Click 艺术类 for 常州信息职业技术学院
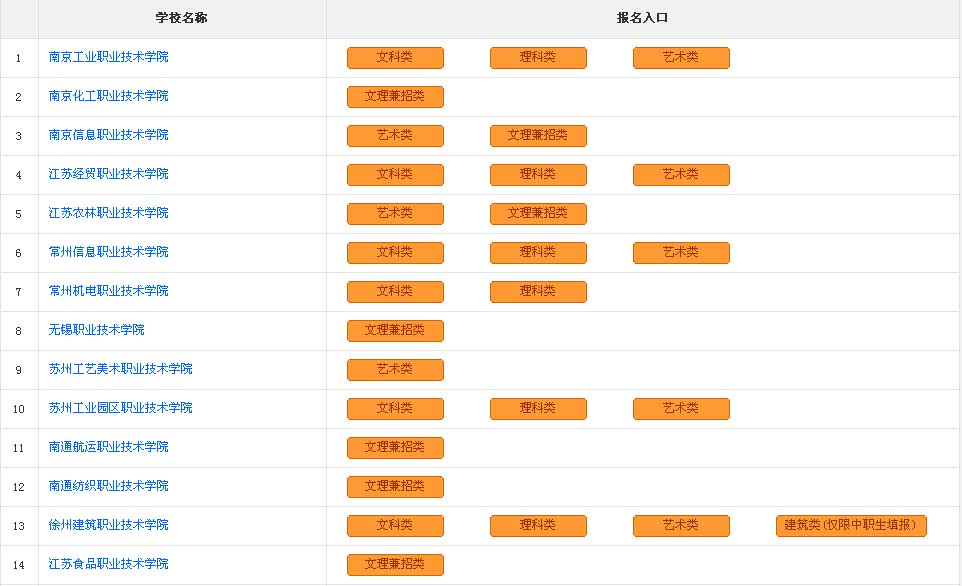 tap(681, 253)
